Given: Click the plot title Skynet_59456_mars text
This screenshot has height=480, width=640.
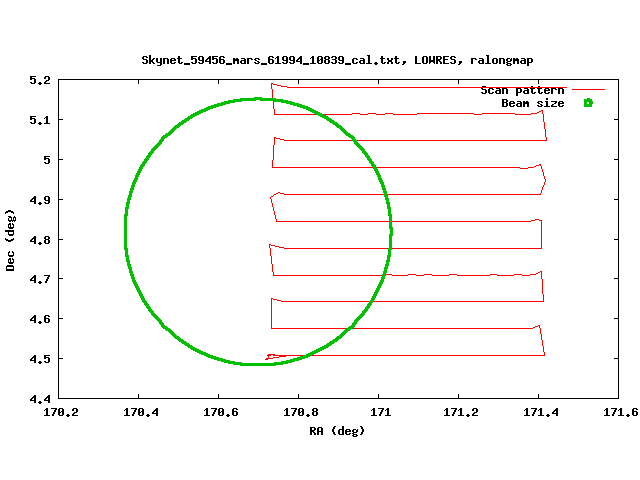Looking at the screenshot, I should (337, 60).
